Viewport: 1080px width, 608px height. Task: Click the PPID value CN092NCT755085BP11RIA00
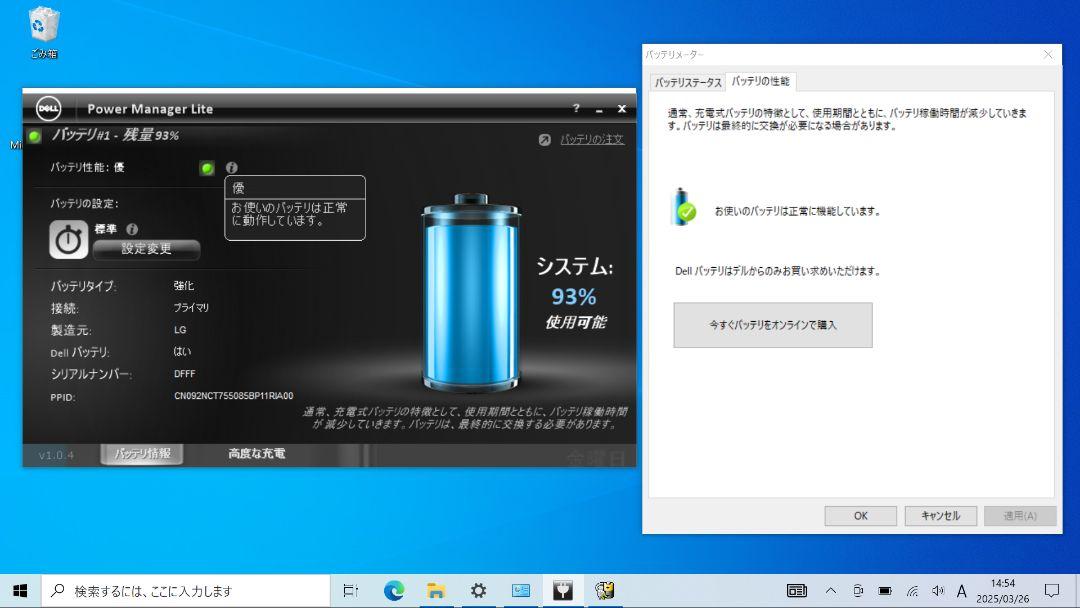(x=233, y=396)
